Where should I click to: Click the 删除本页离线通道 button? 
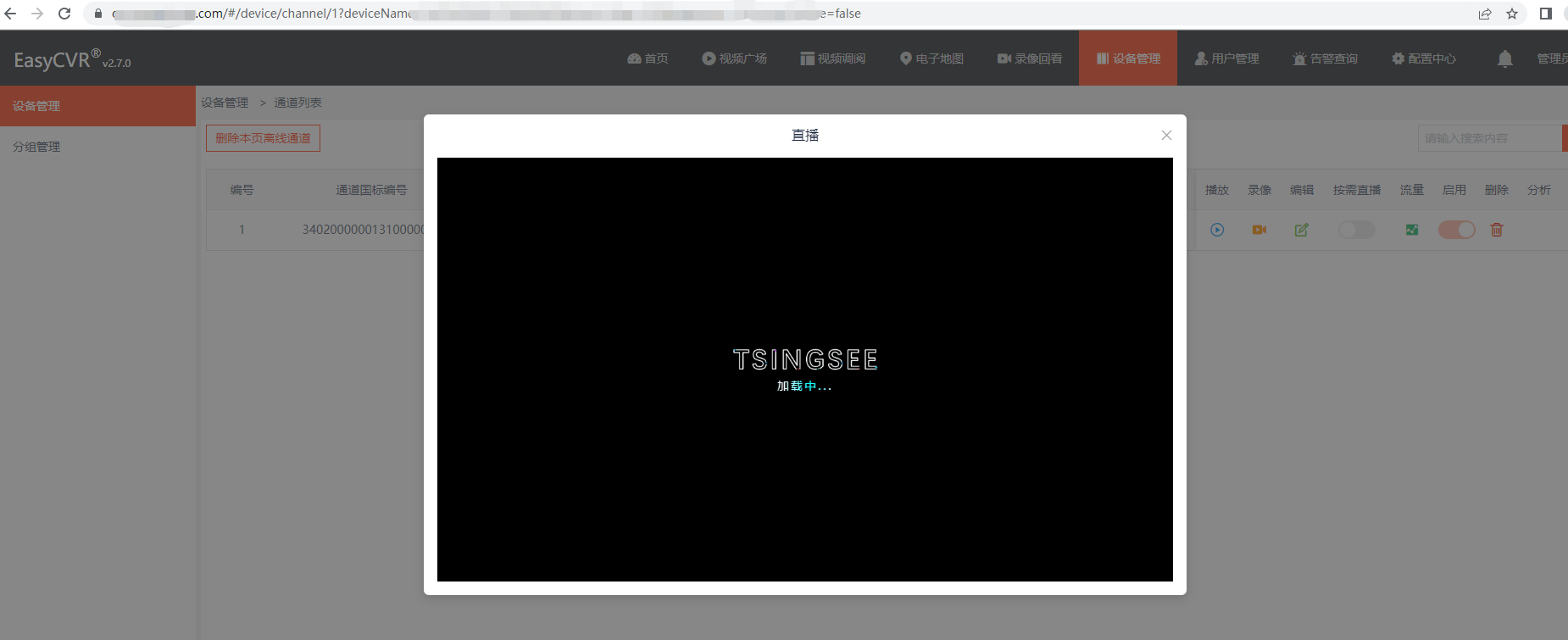263,138
